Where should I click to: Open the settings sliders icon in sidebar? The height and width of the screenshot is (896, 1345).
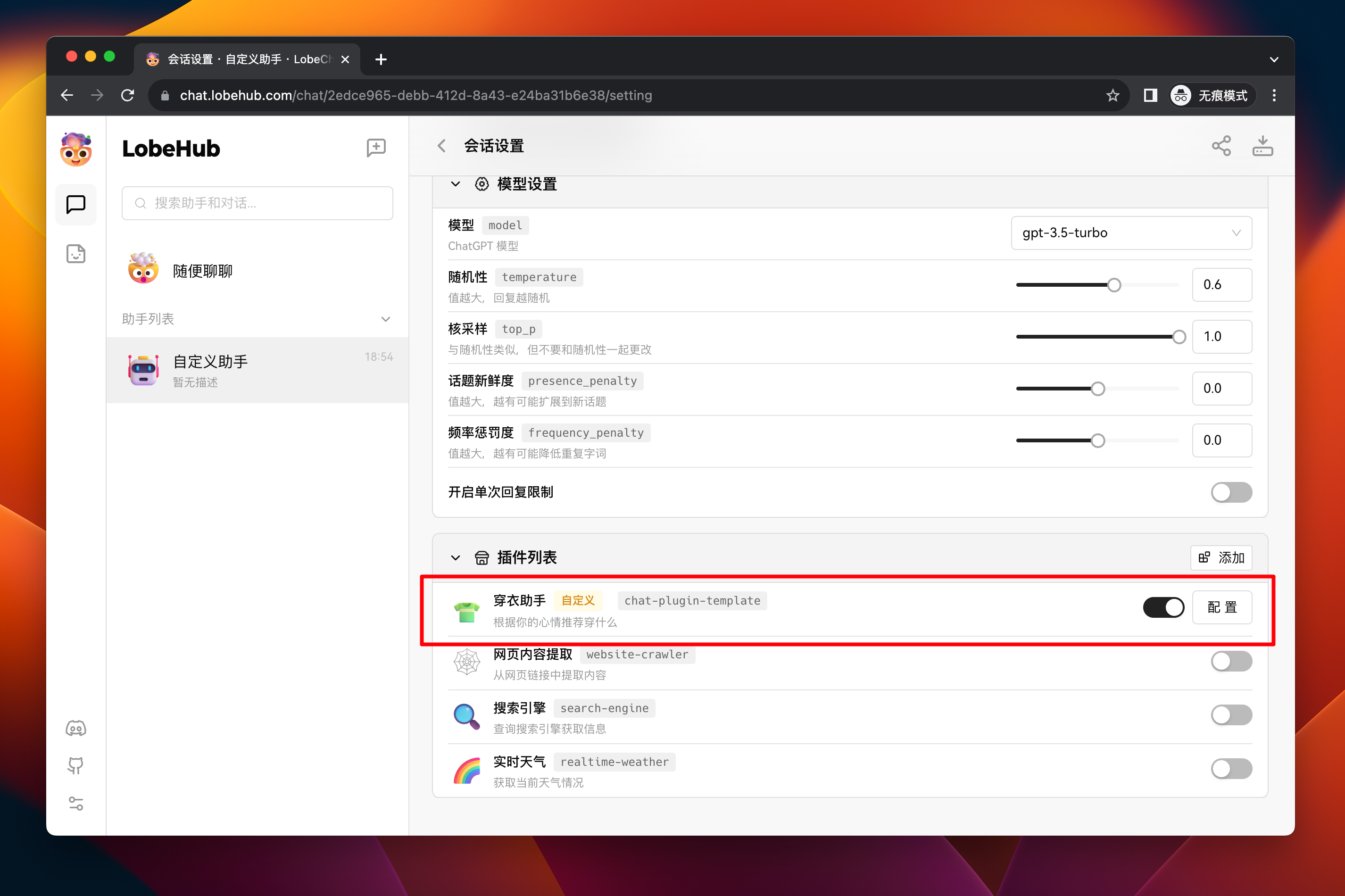tap(76, 804)
